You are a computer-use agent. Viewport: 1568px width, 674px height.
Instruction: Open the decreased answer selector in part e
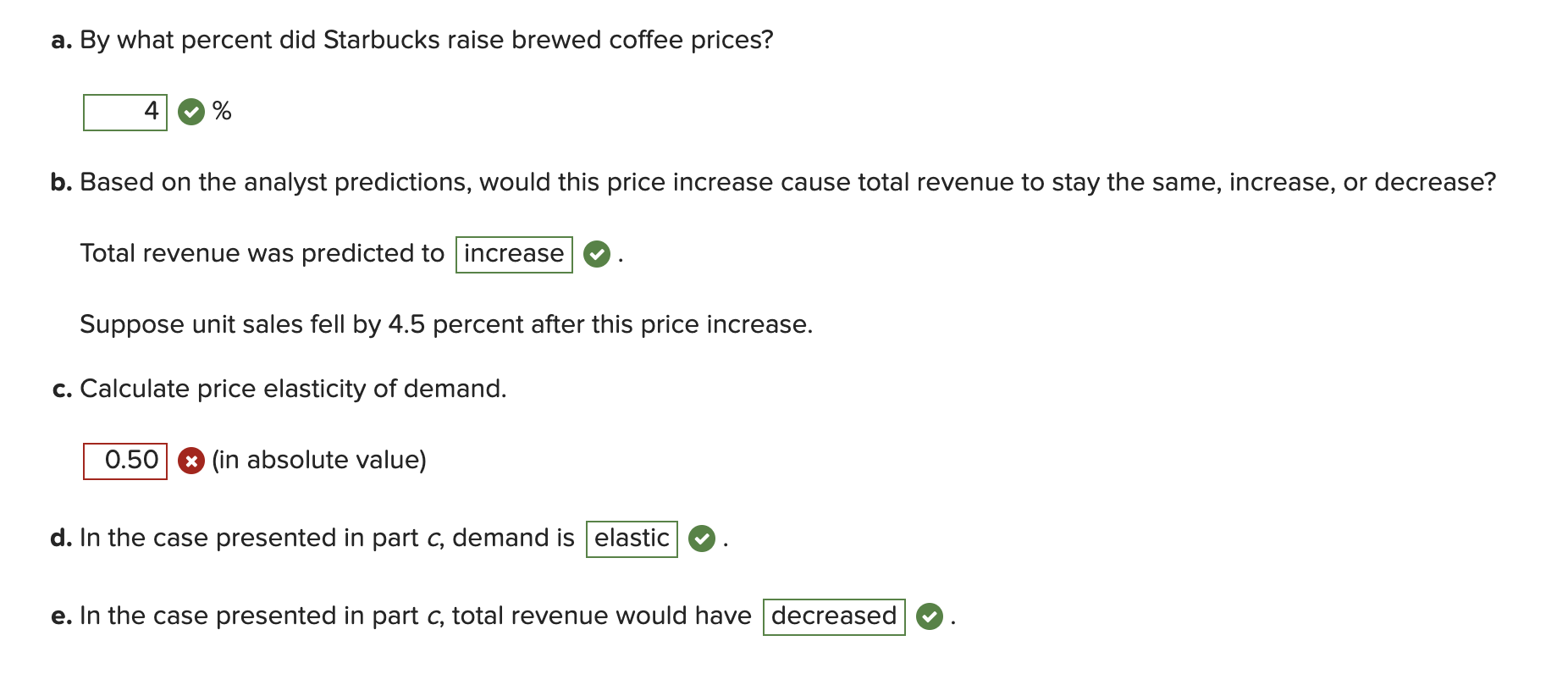tap(833, 616)
